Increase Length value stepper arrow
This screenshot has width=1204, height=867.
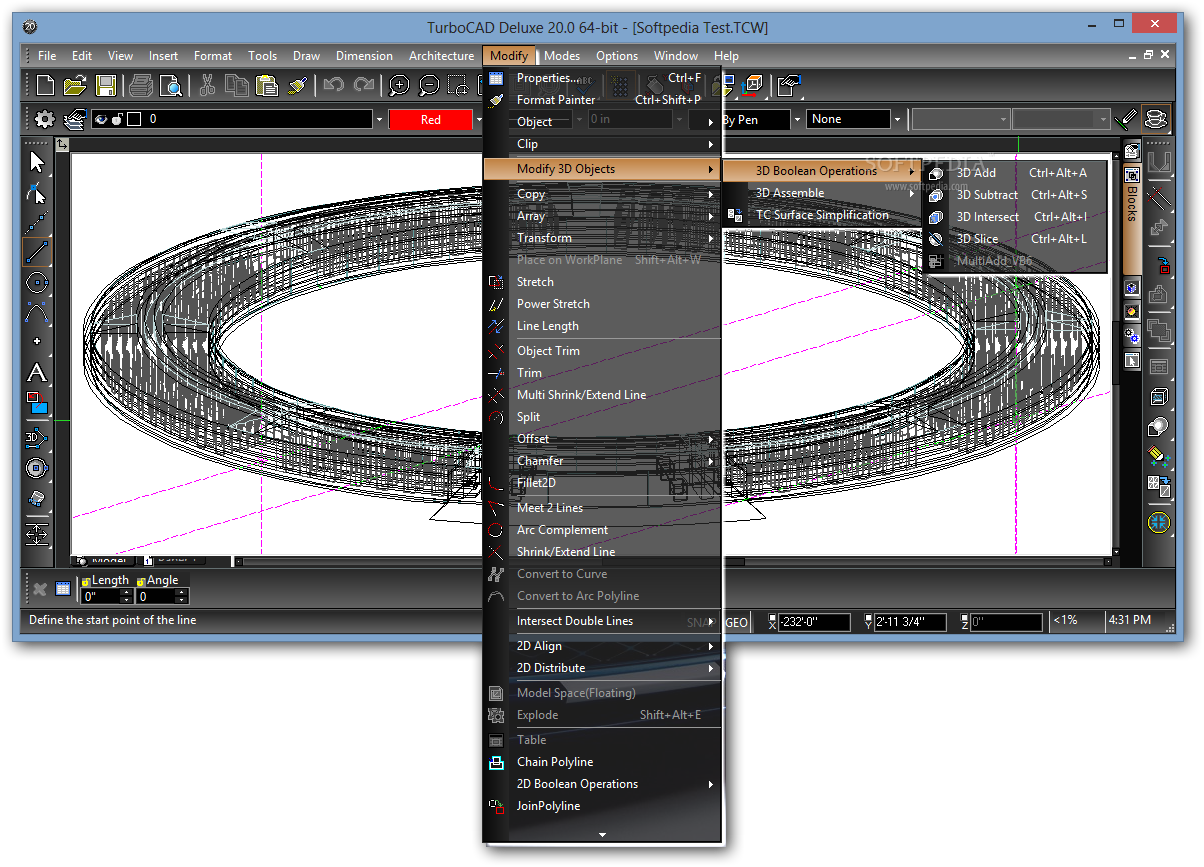pyautogui.click(x=126, y=592)
